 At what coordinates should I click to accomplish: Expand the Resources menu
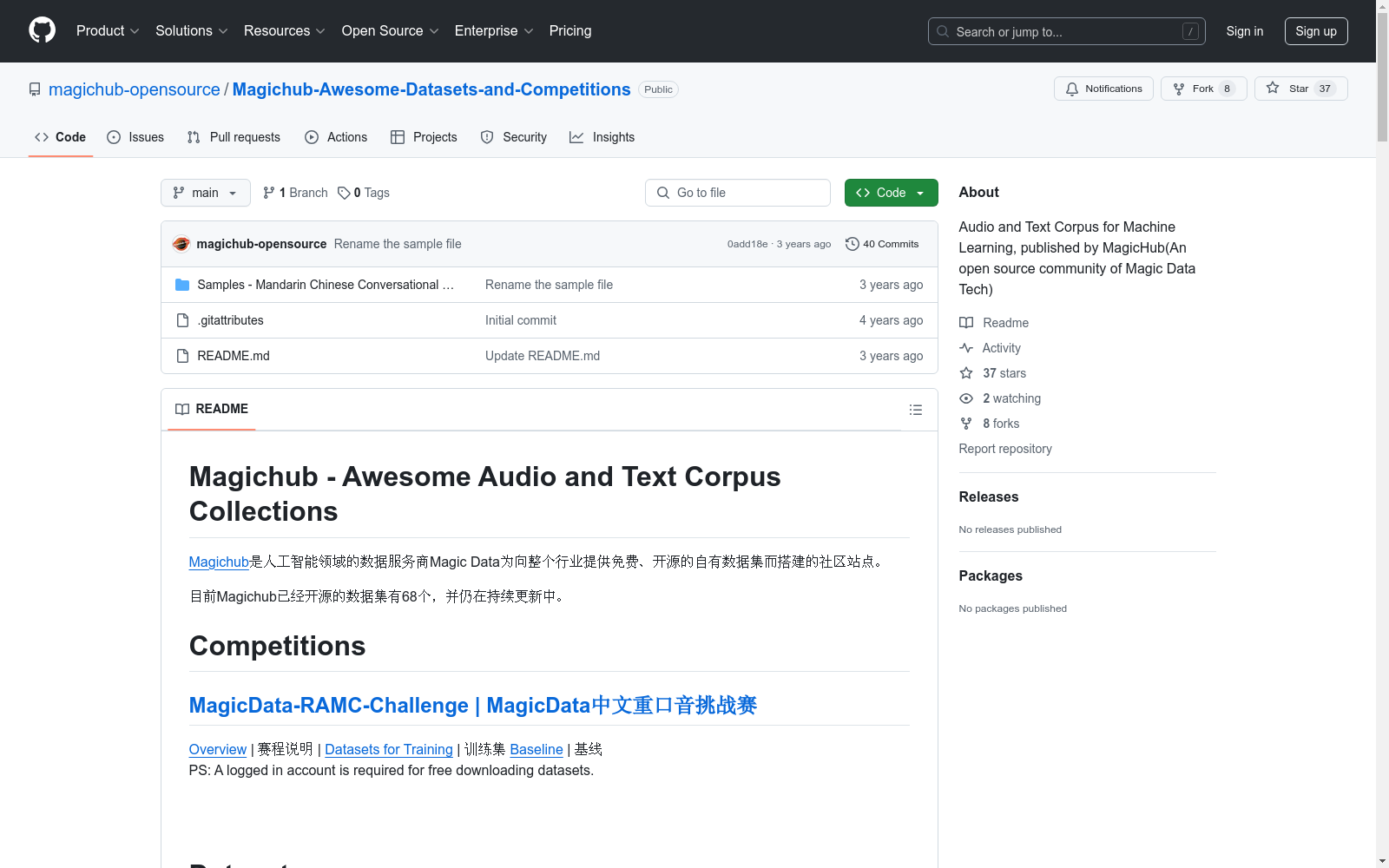(x=285, y=30)
